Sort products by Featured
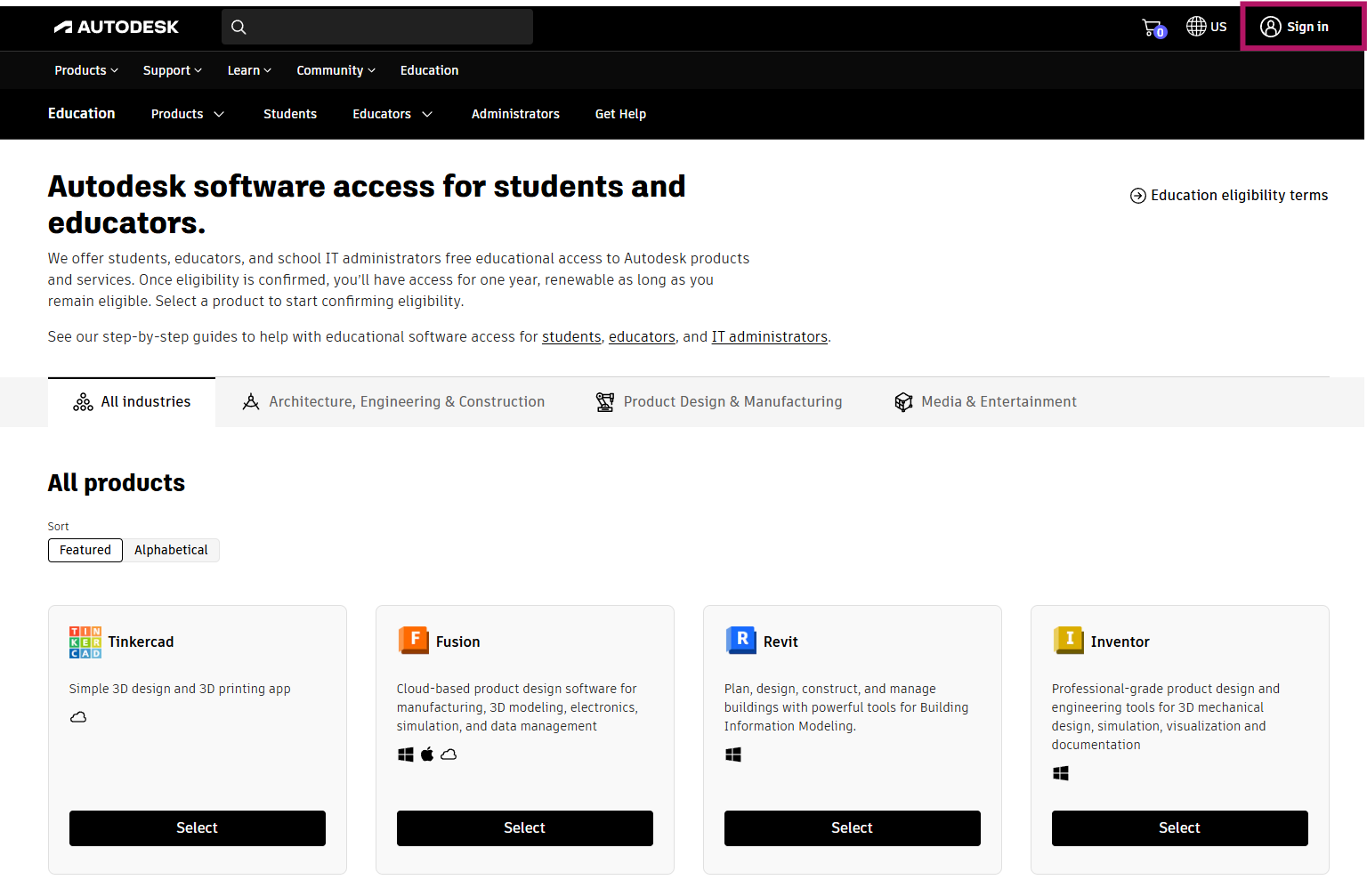1367x896 pixels. [x=85, y=550]
